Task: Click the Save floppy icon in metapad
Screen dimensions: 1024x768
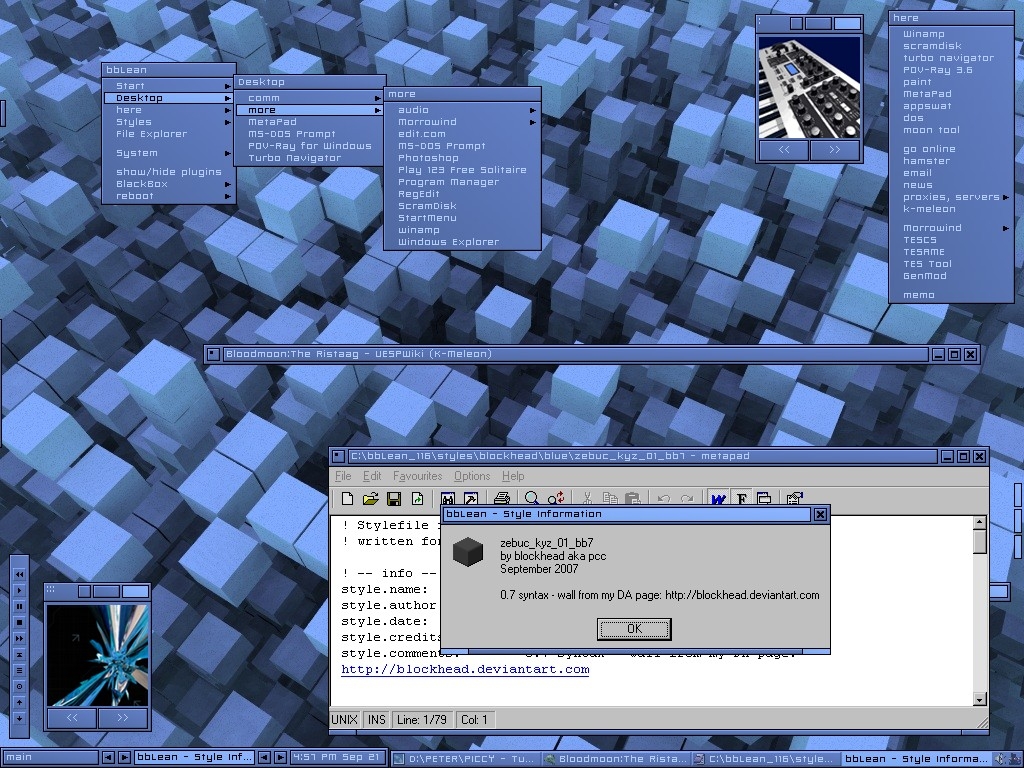Action: coord(394,499)
